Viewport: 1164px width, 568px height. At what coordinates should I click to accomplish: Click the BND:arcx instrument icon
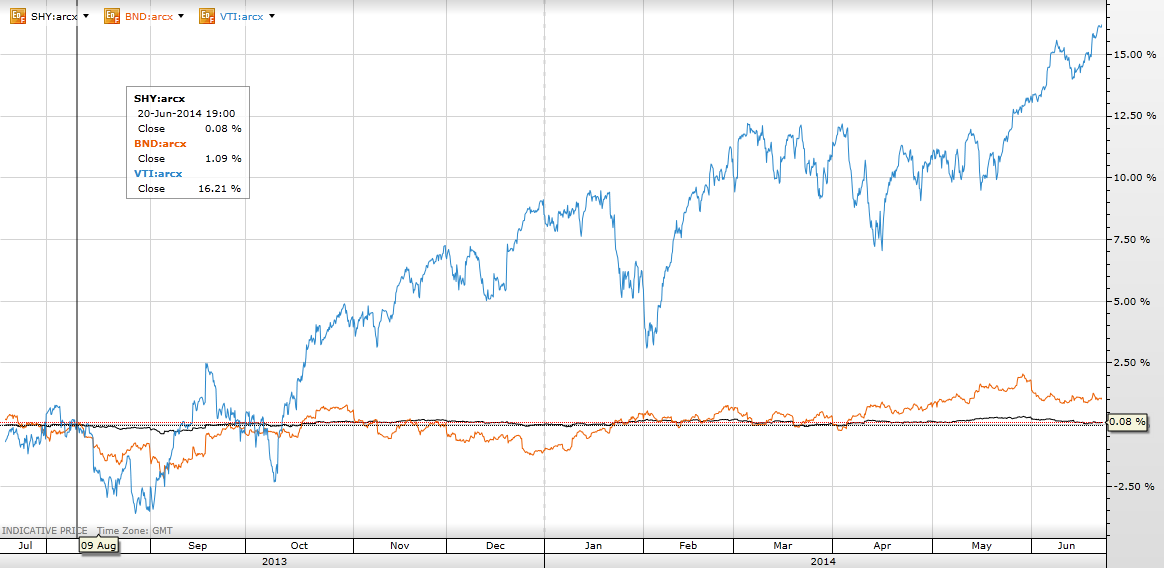pyautogui.click(x=113, y=16)
